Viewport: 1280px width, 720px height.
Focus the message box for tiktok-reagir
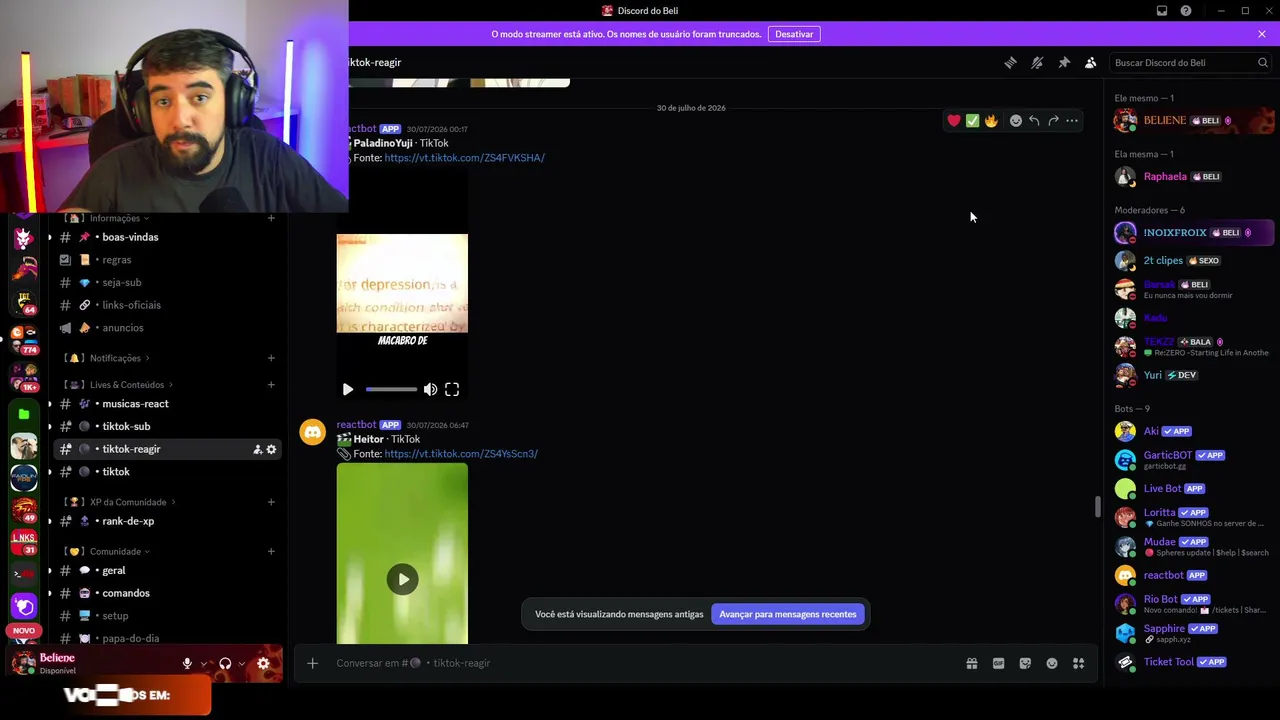(x=640, y=663)
